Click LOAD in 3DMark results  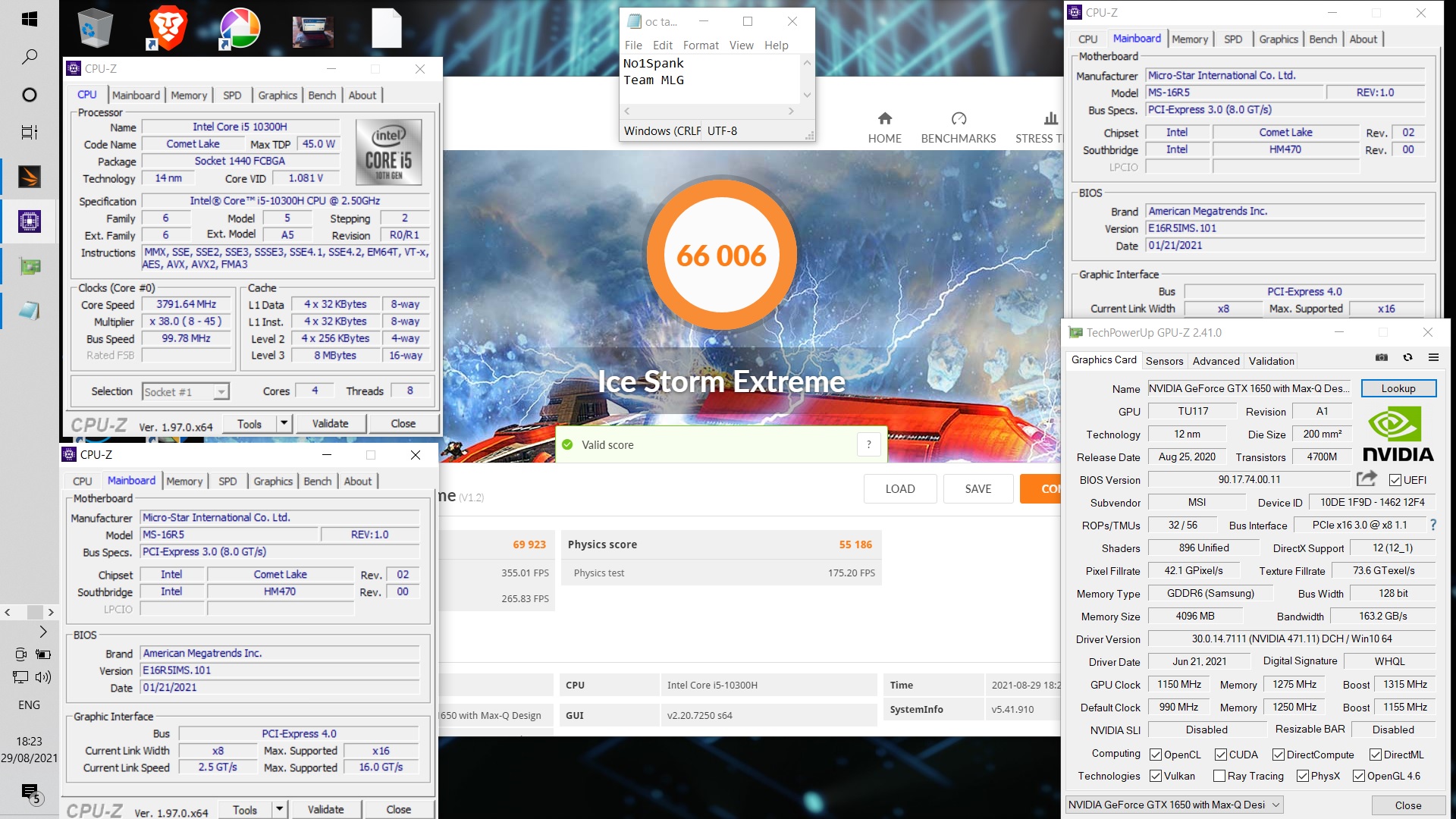900,488
